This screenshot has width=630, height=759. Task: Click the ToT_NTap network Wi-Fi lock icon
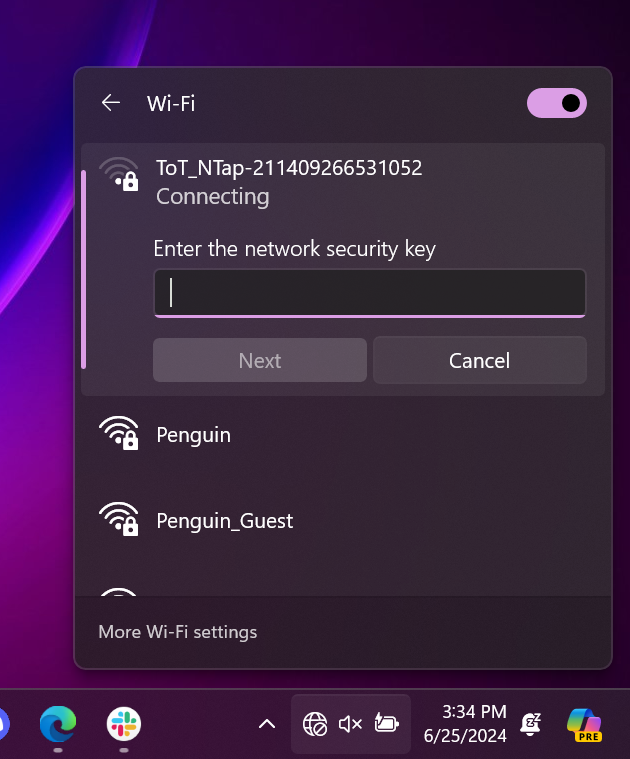coord(119,174)
